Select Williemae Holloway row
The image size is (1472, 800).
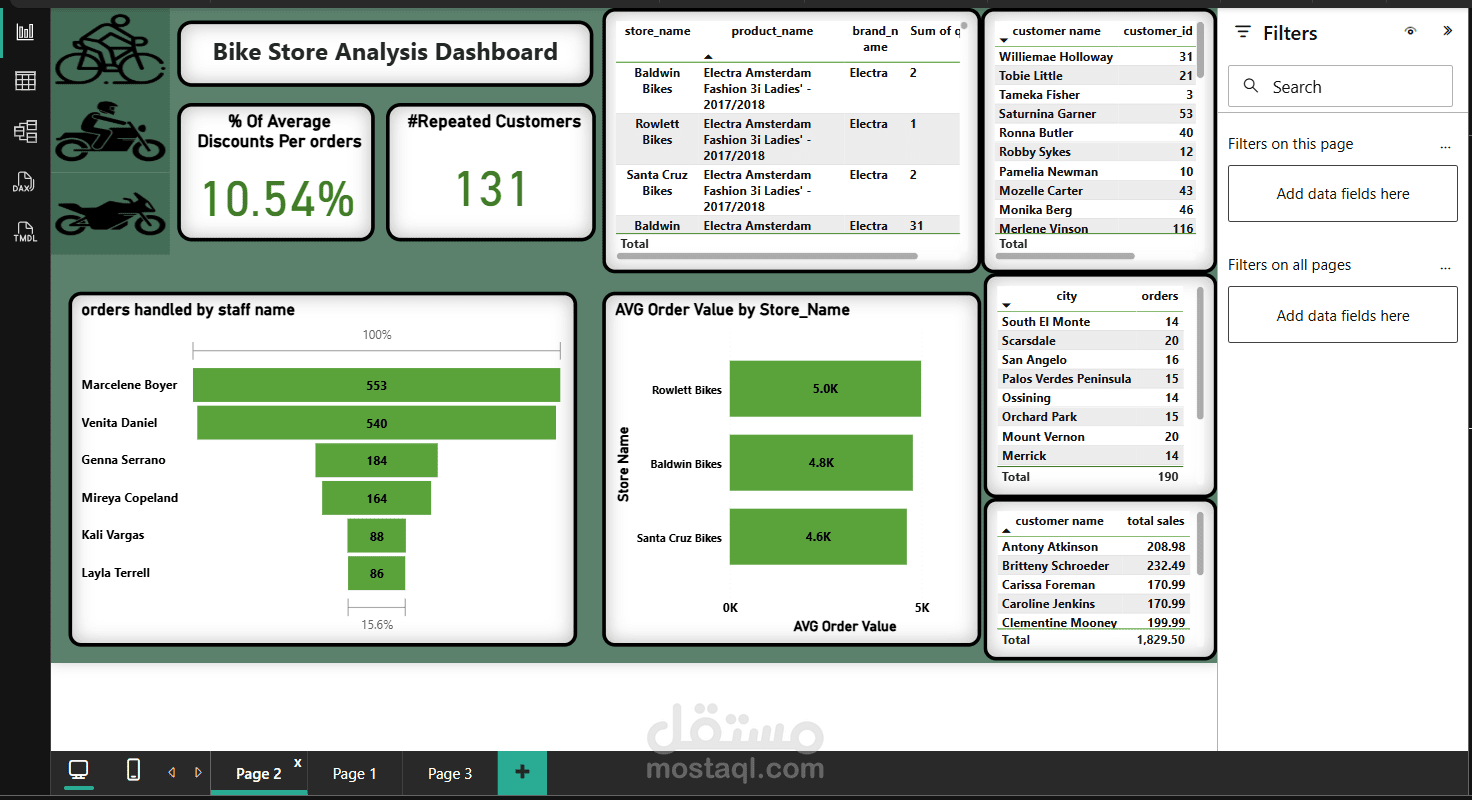tap(1096, 57)
